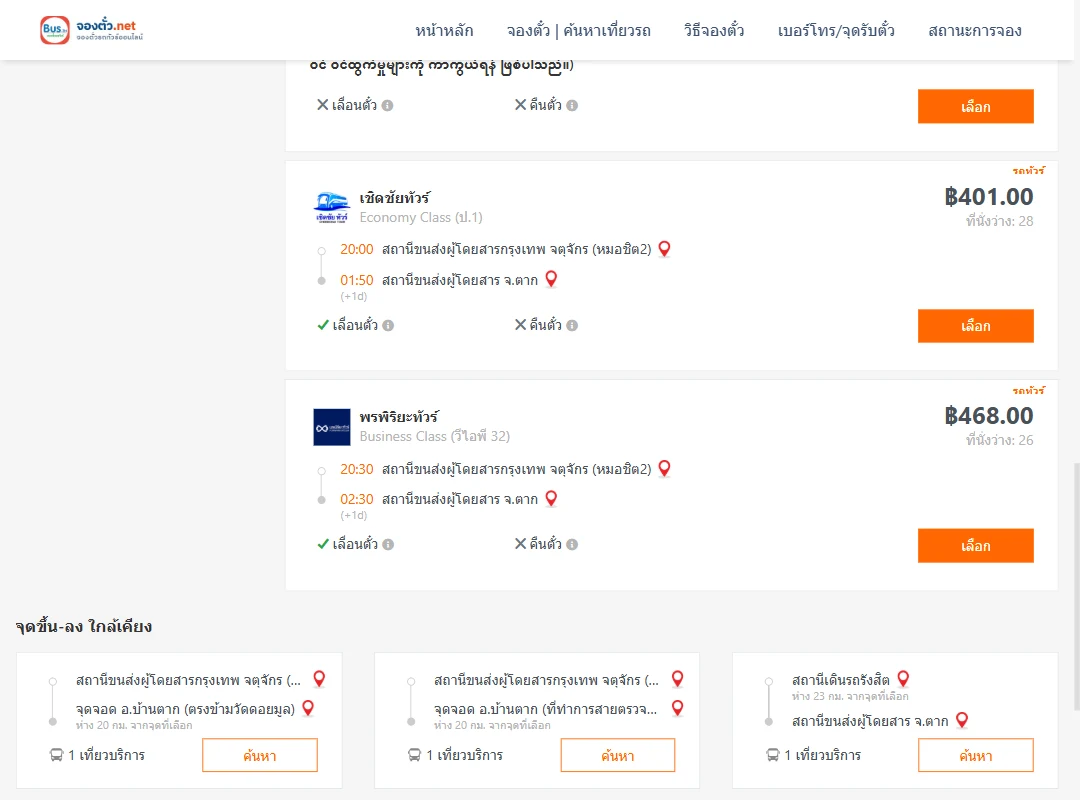Open the วิธีจองตั๋ว menu item
This screenshot has height=800, width=1080.
pos(714,30)
